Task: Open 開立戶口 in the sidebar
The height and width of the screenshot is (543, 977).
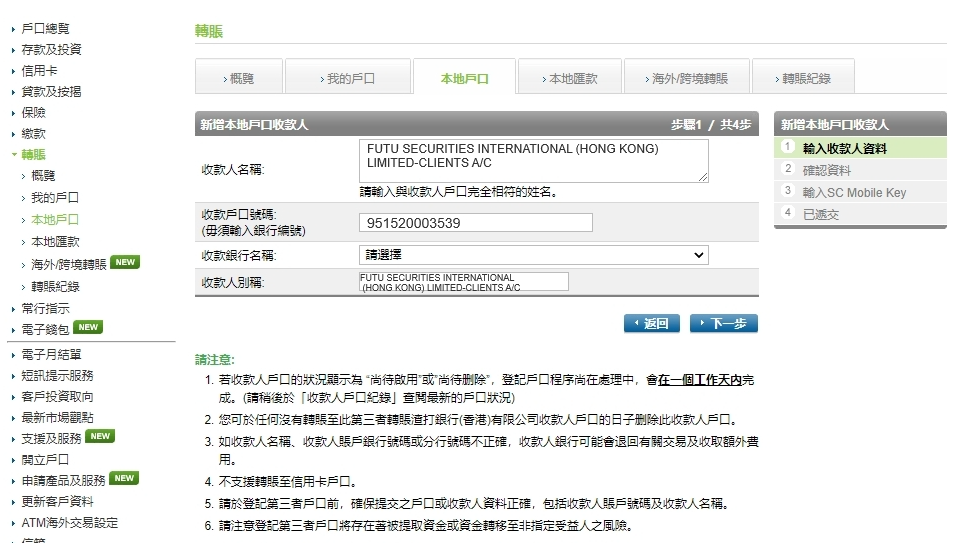Action: point(45,460)
